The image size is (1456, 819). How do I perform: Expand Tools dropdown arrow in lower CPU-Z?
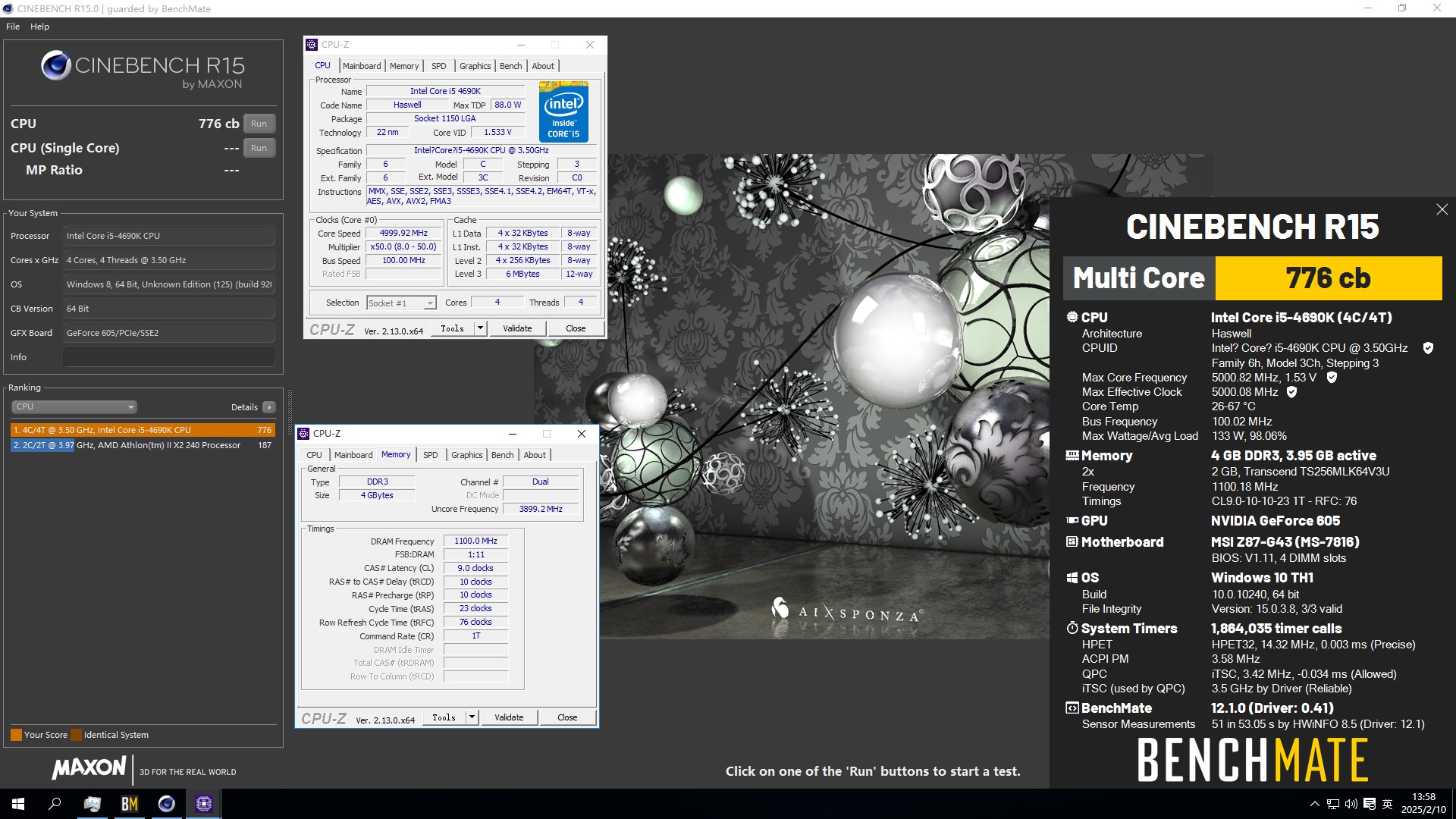[472, 717]
